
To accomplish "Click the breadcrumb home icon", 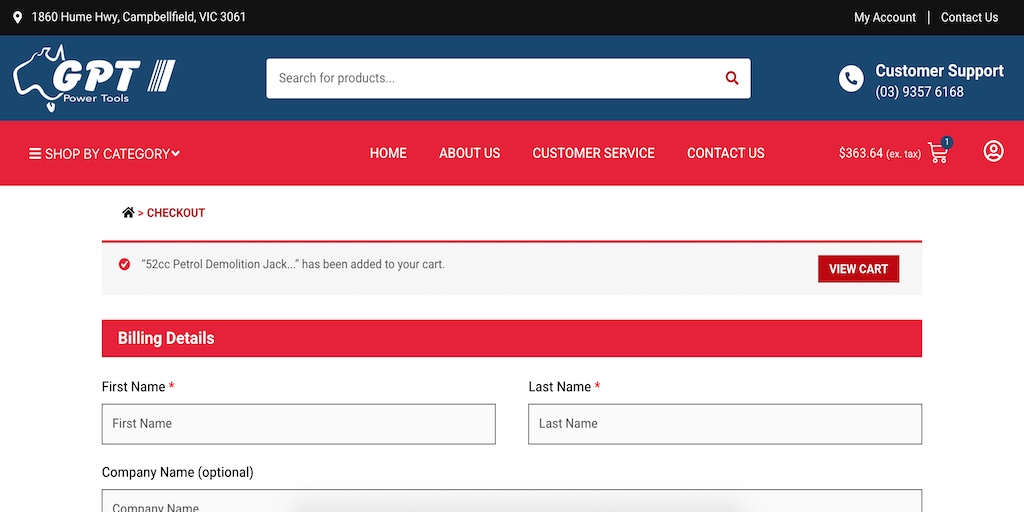I will (128, 213).
